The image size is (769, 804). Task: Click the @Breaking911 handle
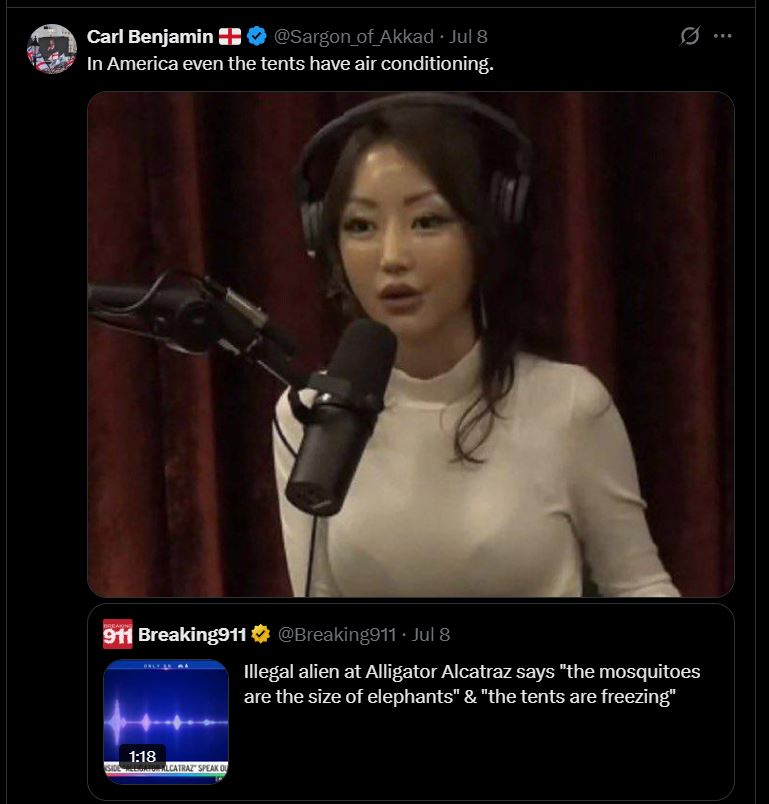click(337, 634)
